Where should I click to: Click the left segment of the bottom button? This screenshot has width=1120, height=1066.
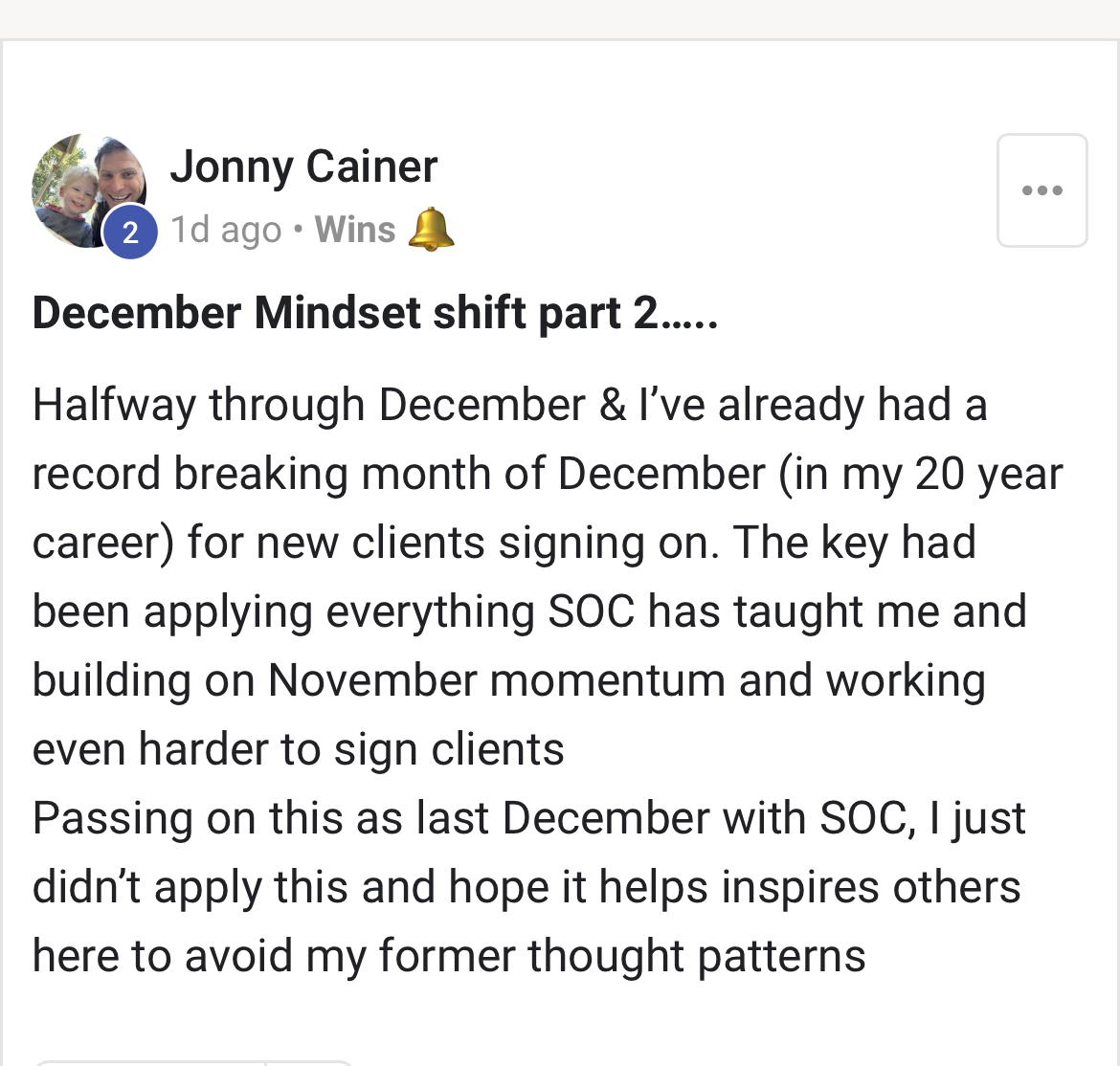(148, 1061)
